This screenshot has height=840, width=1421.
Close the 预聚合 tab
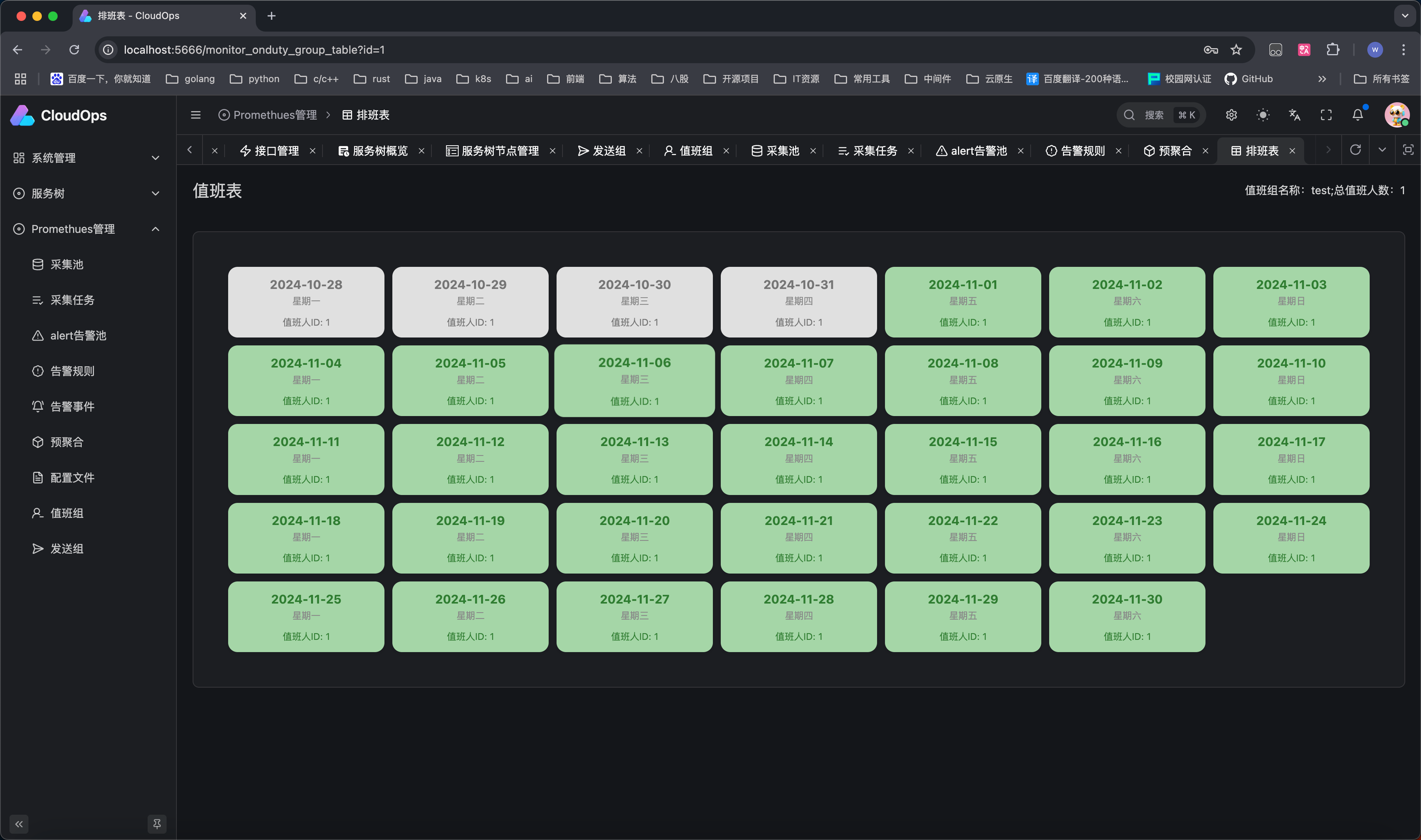1205,150
